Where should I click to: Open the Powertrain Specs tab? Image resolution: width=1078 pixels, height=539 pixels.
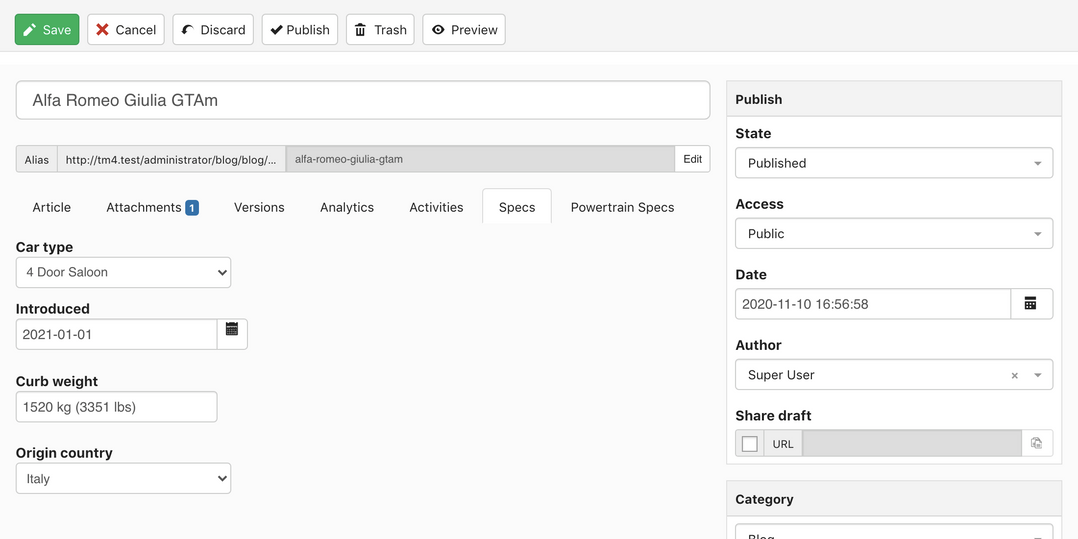pos(622,207)
